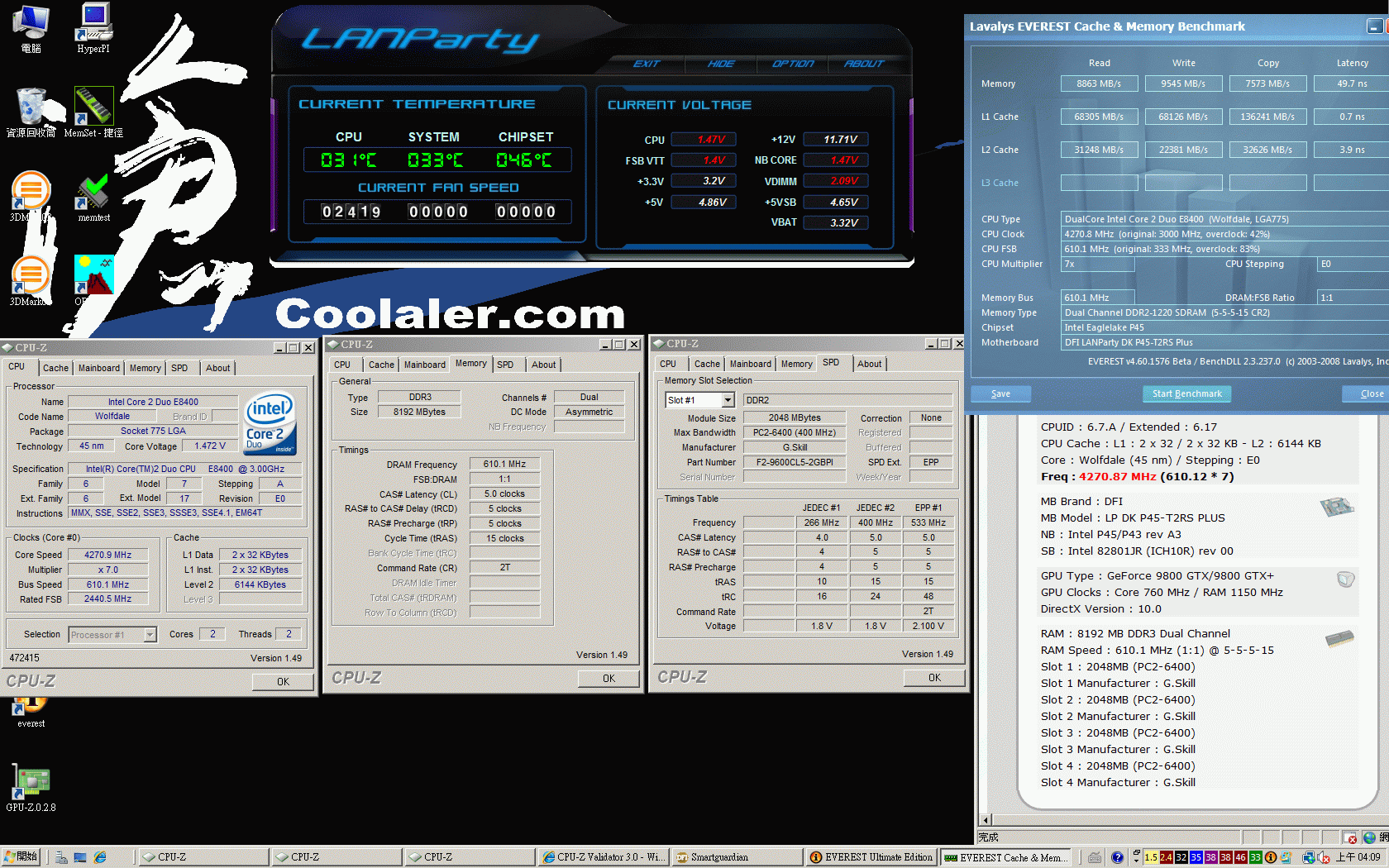Click OK in the left CPU-Z window
Image resolution: width=1389 pixels, height=868 pixels.
[283, 682]
